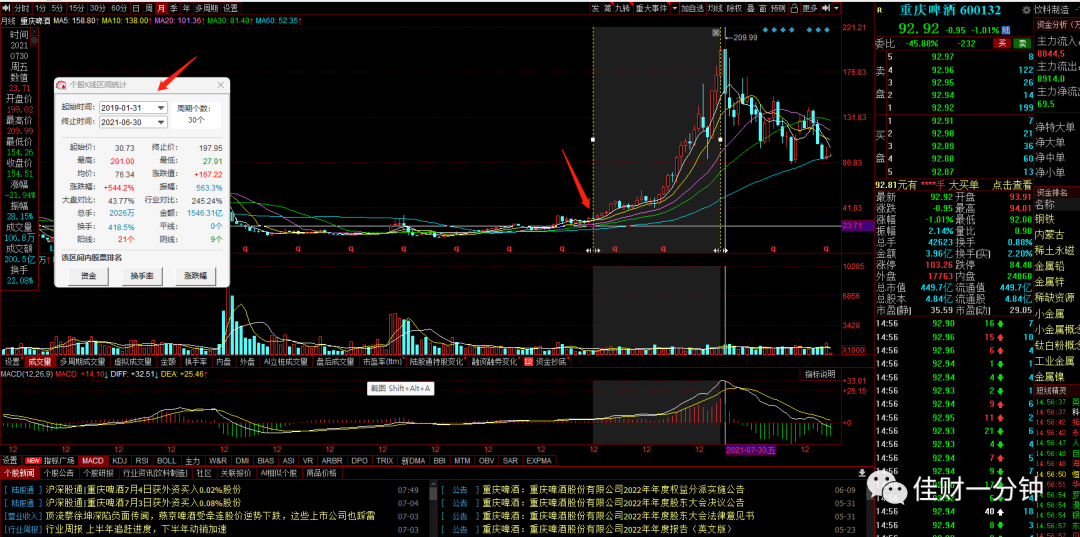Click the right-side arrow expand icon in toolbar
This screenshot has width=1080, height=537.
tap(825, 8)
